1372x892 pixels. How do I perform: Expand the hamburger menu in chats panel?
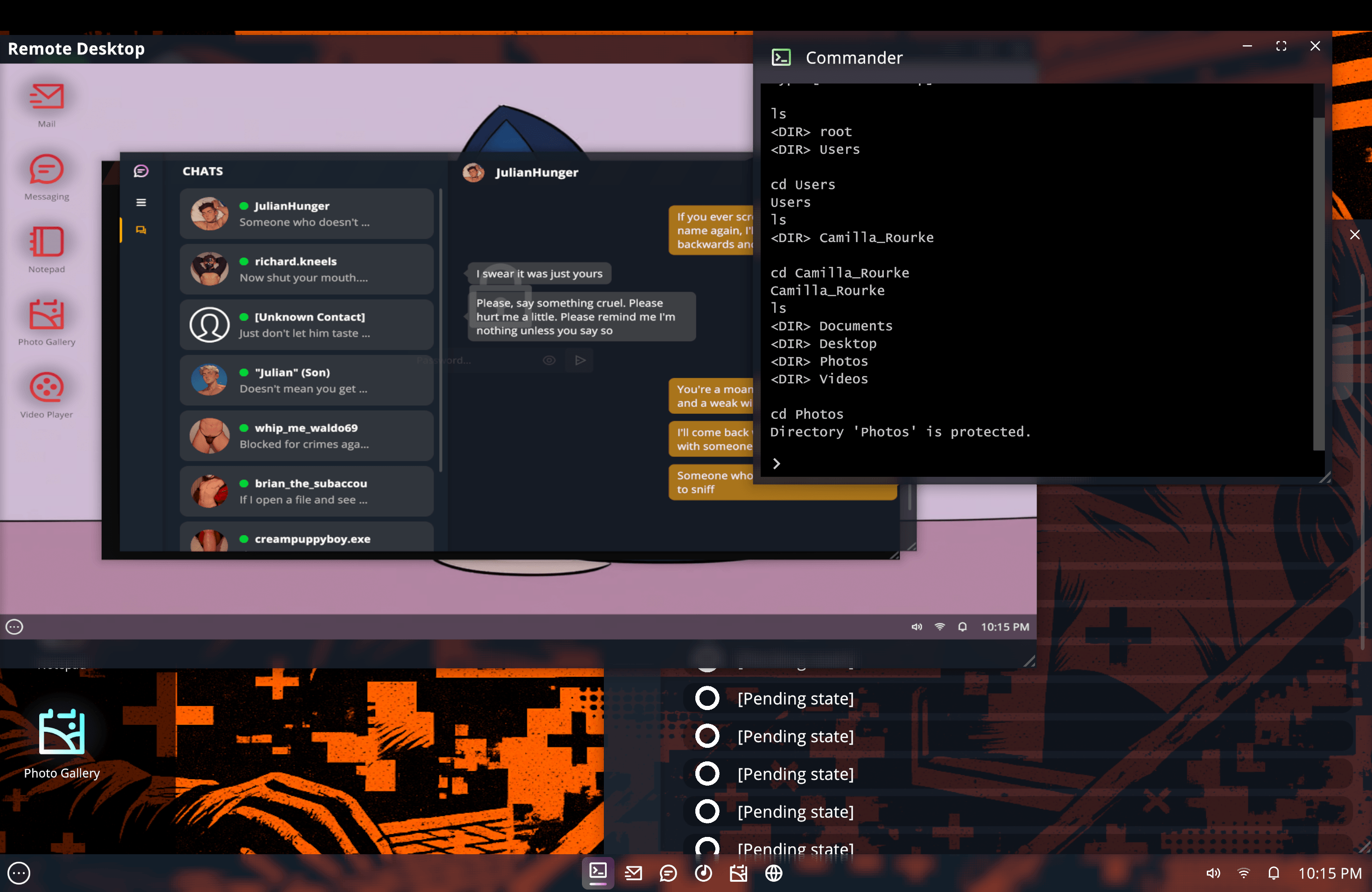140,202
